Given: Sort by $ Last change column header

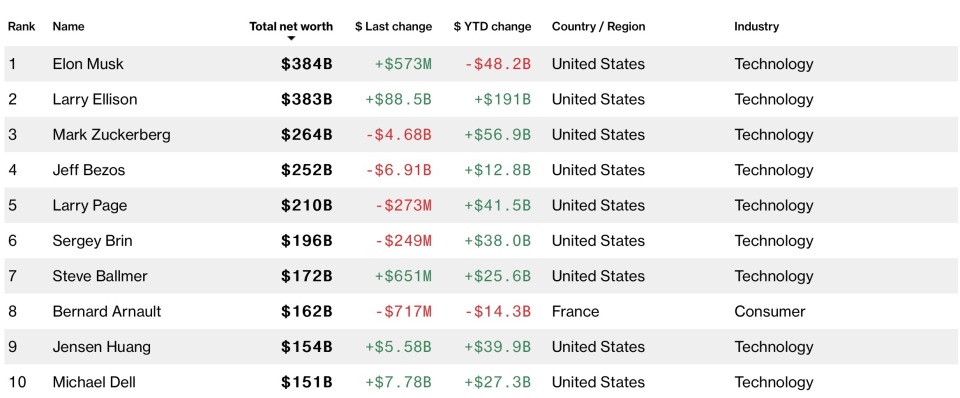Looking at the screenshot, I should pos(393,26).
